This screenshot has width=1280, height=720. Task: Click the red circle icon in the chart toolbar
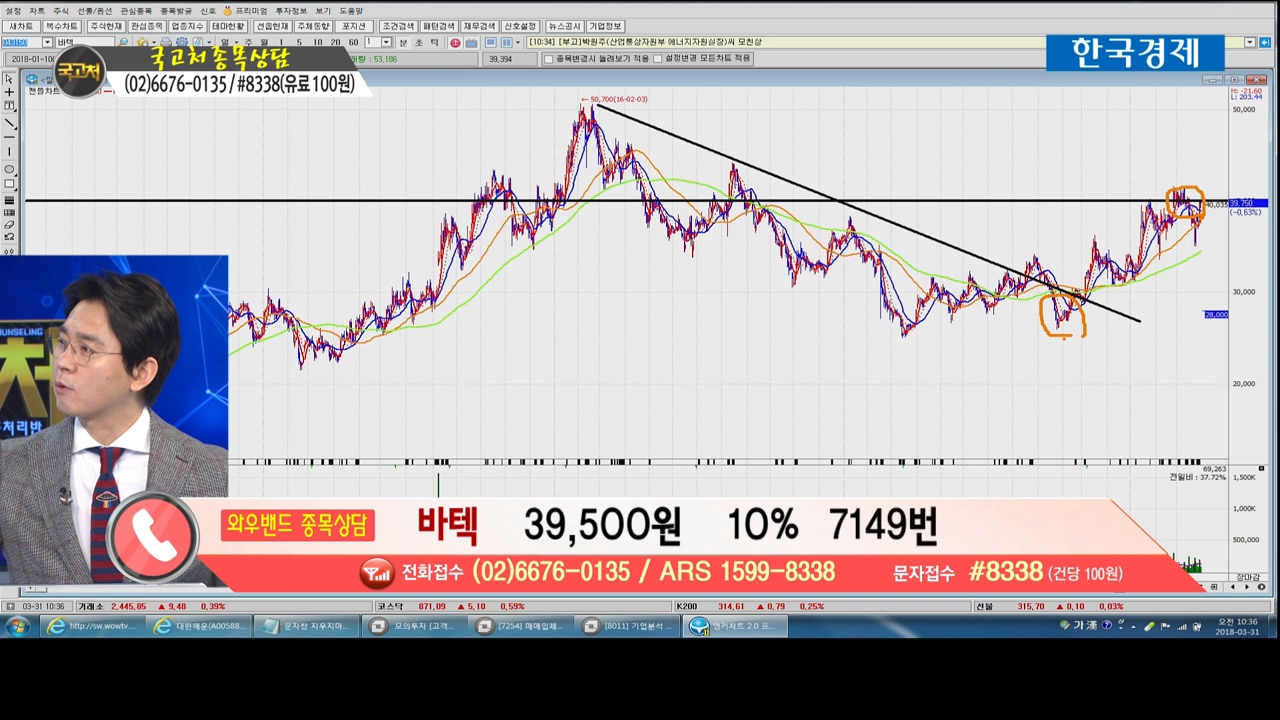[455, 43]
